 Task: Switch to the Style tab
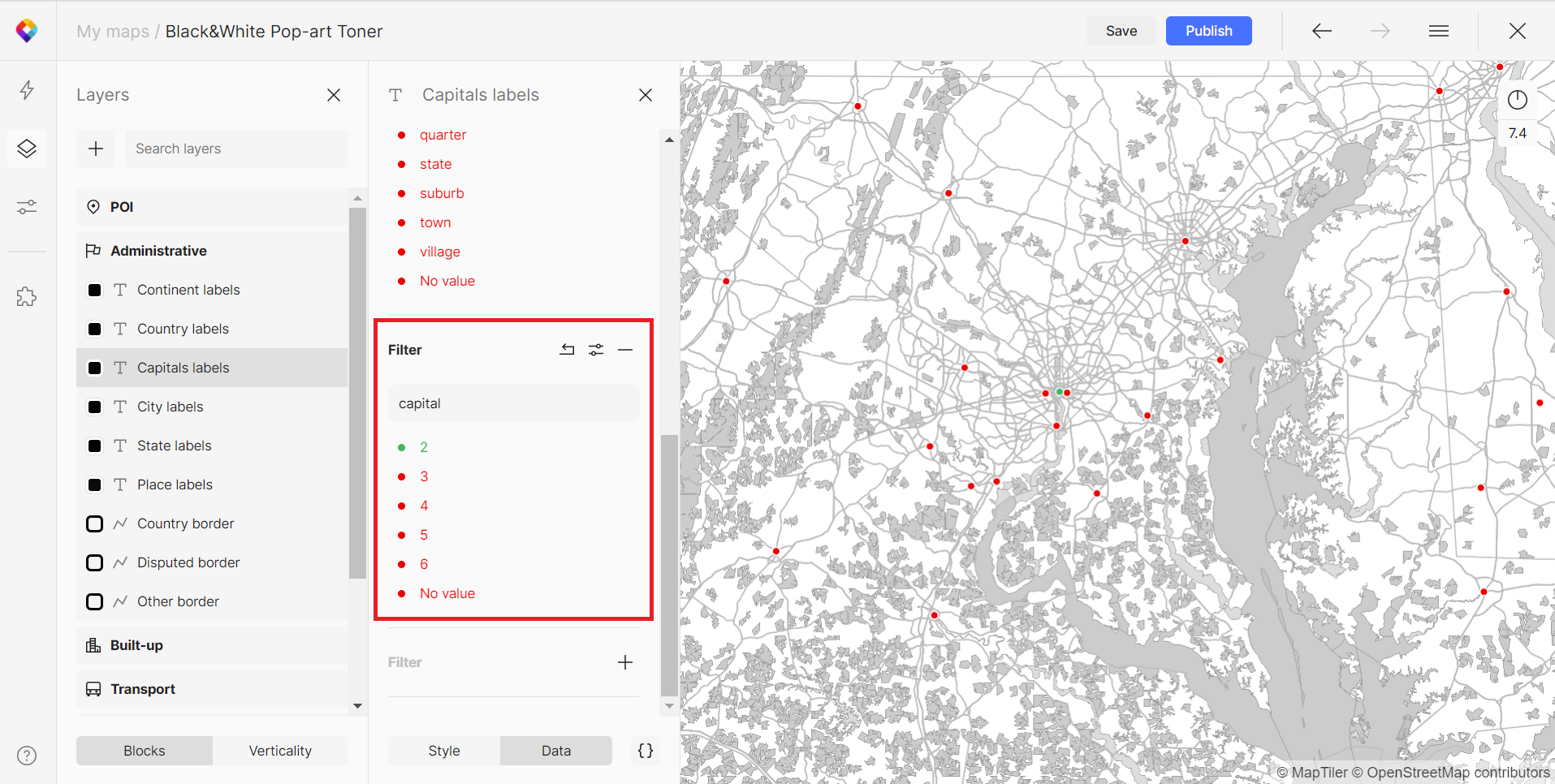click(x=444, y=751)
